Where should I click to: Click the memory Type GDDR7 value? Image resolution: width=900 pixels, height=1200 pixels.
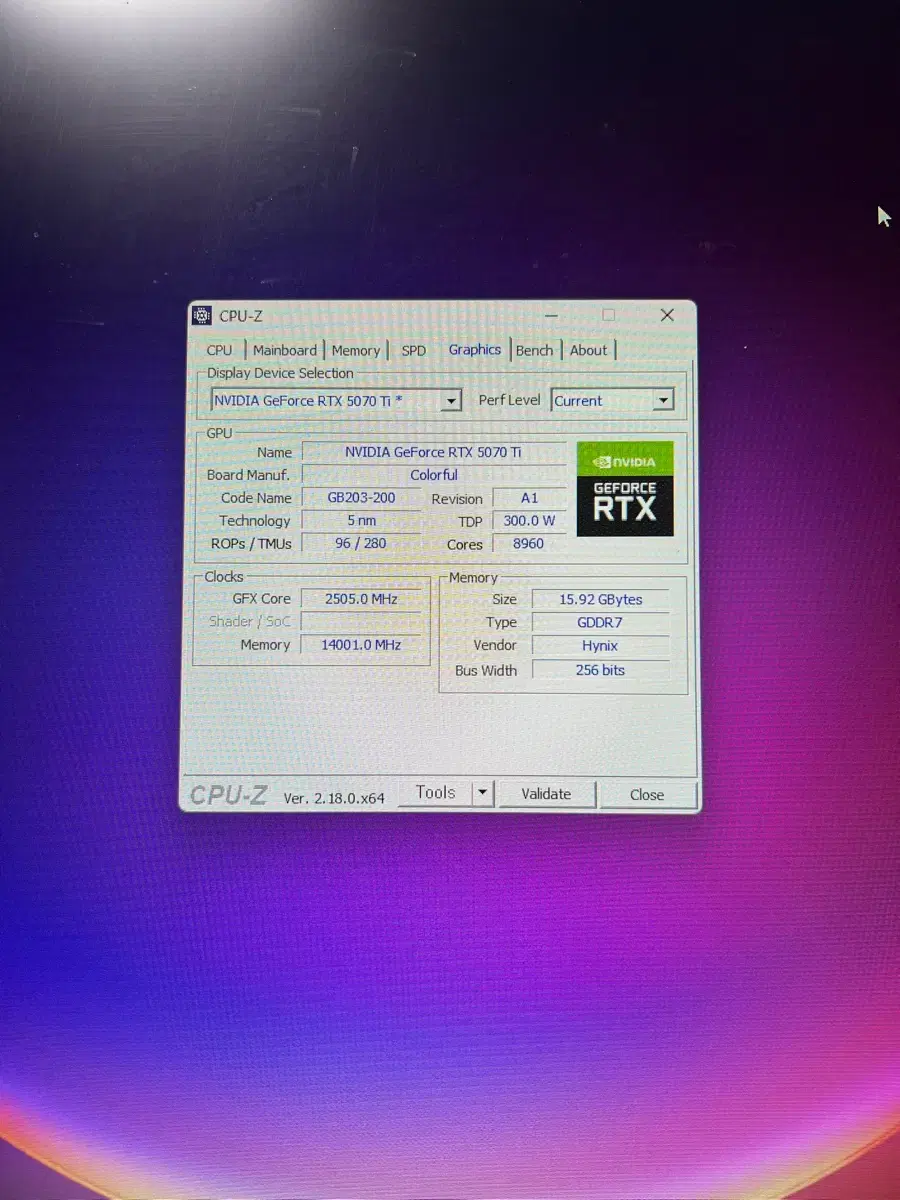coord(600,623)
